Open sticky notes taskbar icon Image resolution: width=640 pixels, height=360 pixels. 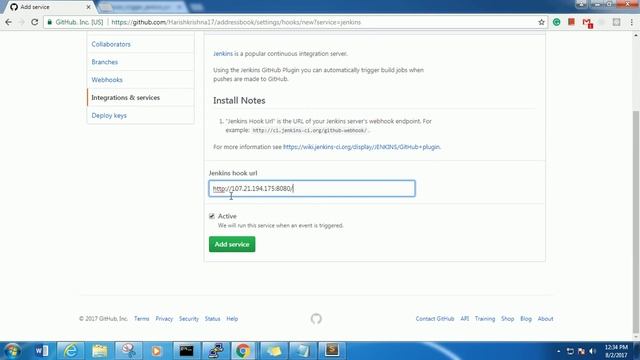pos(273,351)
